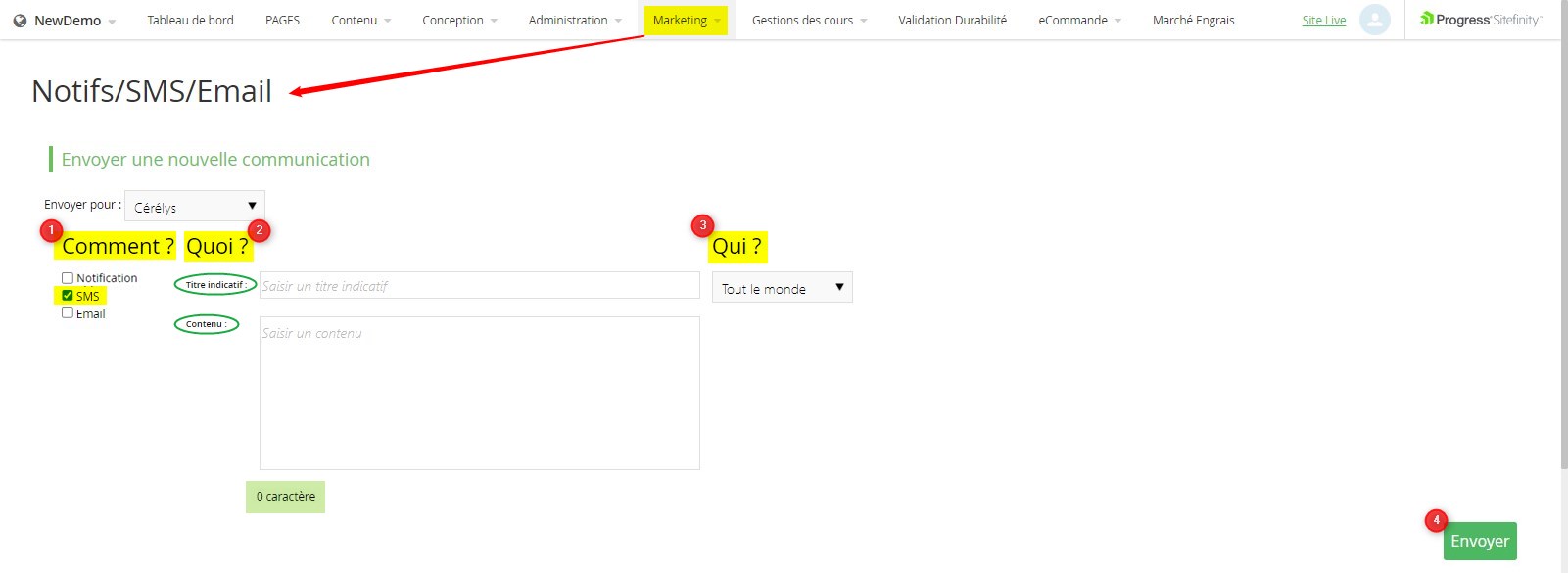The width and height of the screenshot is (1568, 573).
Task: Focus the 'Saisir un contenu' text area
Action: coord(479,393)
